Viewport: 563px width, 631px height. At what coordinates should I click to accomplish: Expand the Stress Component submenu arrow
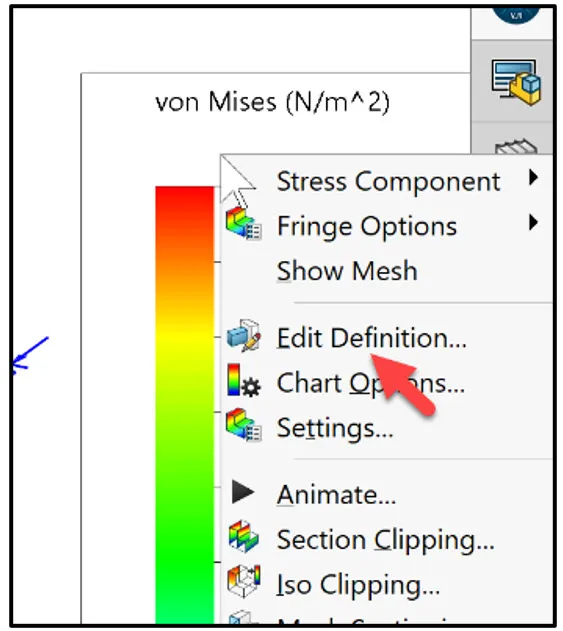click(533, 177)
